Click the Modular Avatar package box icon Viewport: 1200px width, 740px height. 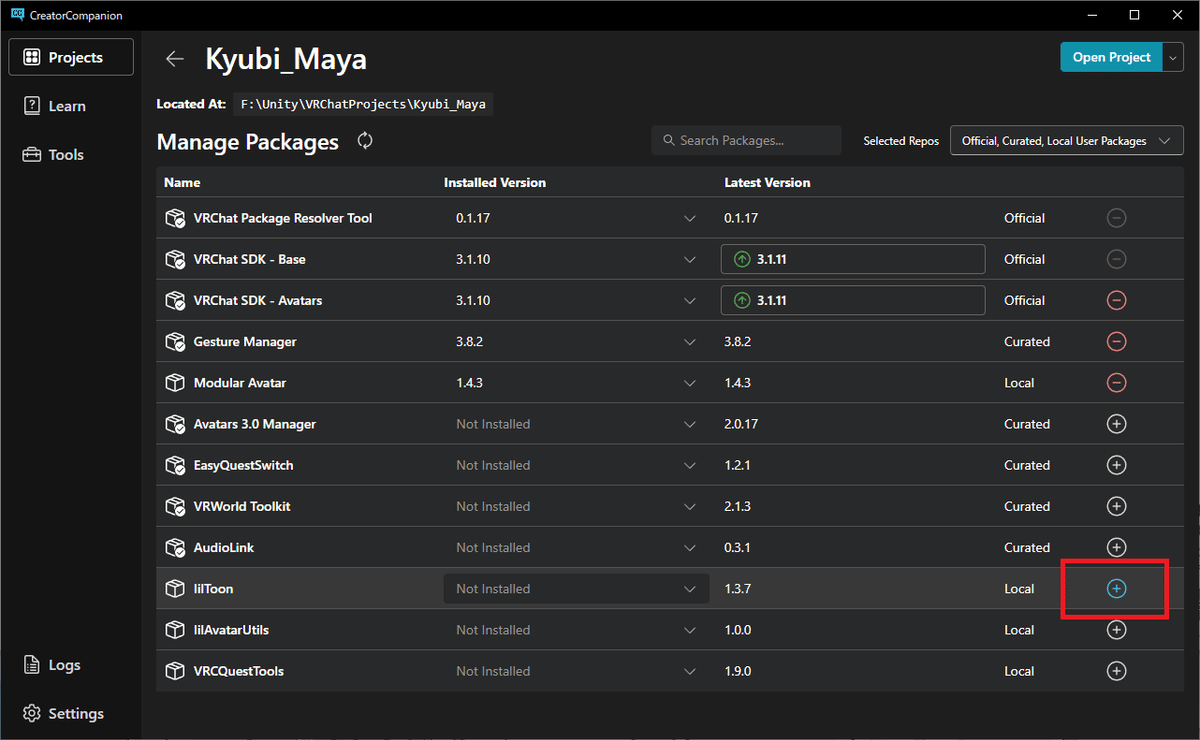pos(175,383)
